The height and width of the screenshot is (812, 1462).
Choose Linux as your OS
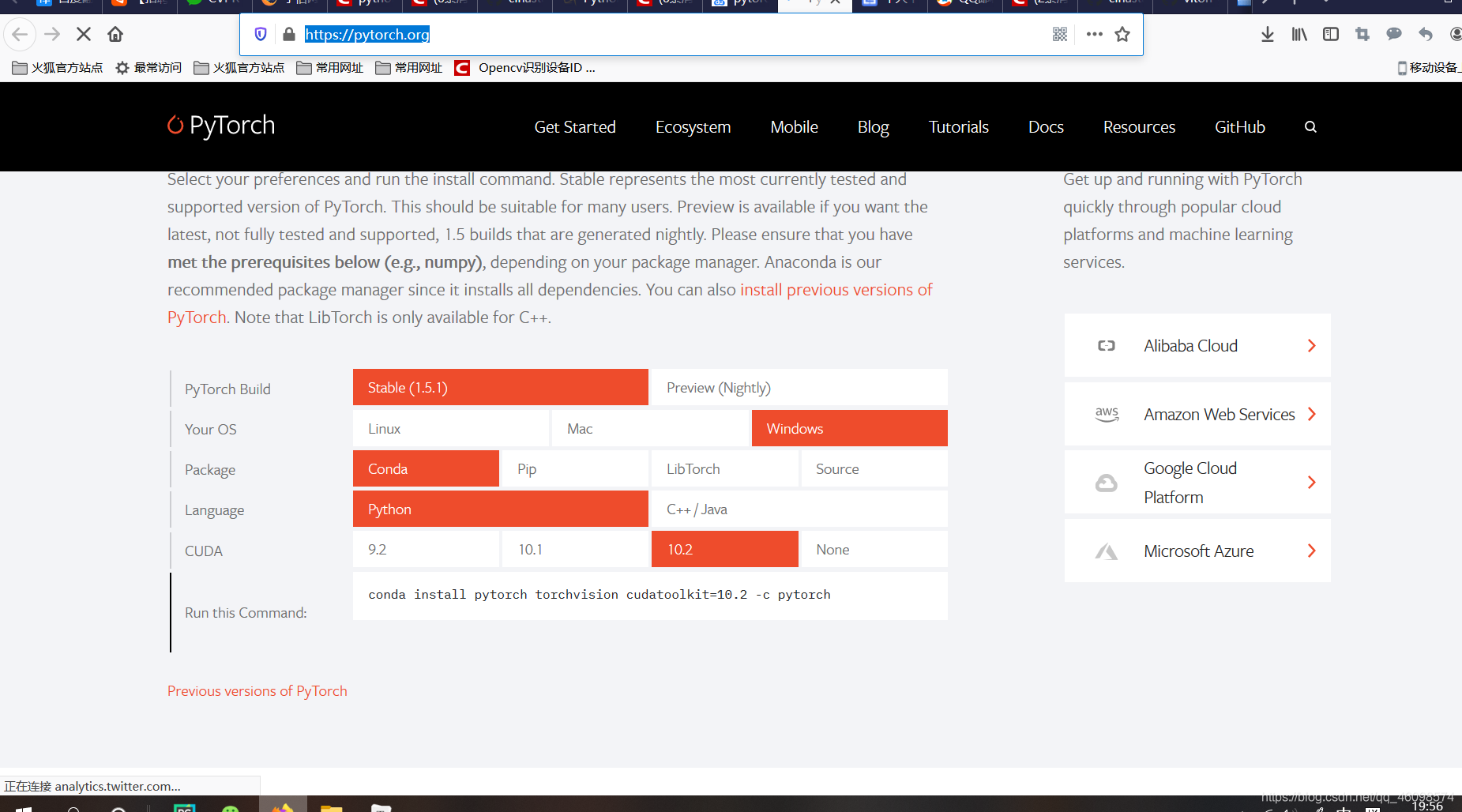coord(451,429)
